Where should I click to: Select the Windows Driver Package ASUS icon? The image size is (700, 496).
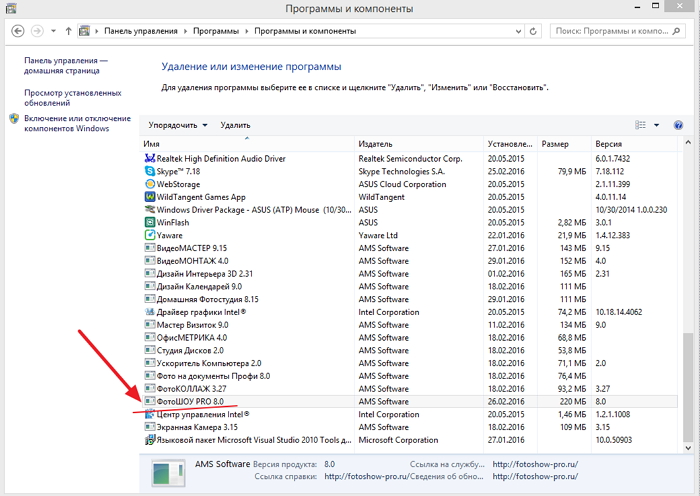(x=150, y=209)
